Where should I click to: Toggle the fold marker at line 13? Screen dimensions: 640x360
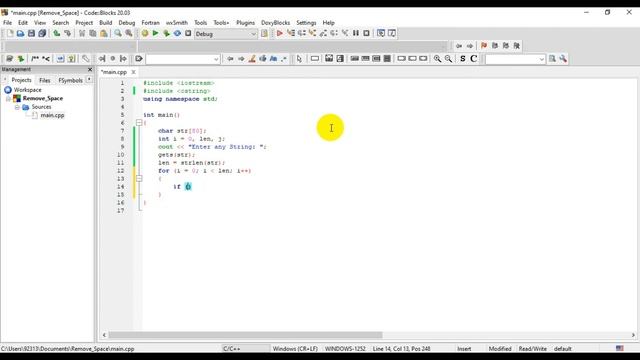coord(139,178)
